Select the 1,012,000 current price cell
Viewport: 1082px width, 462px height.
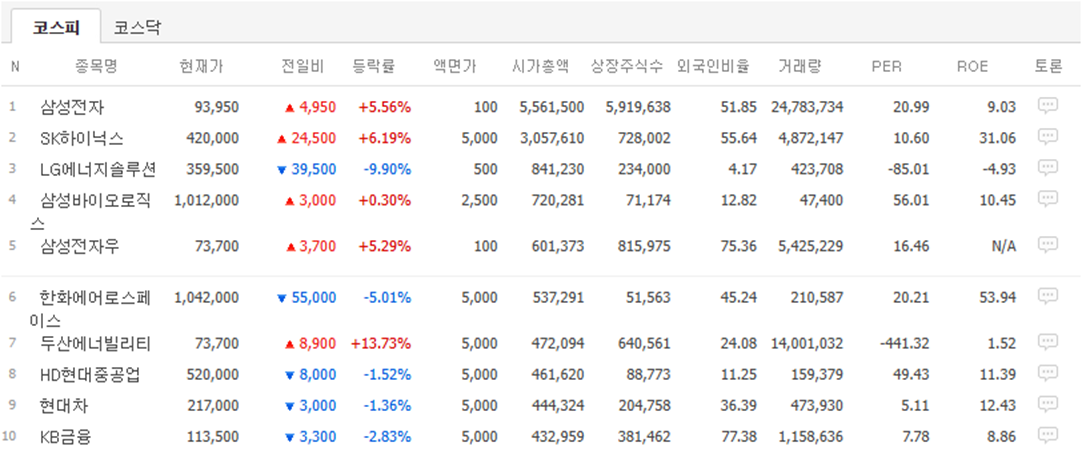[x=207, y=201]
